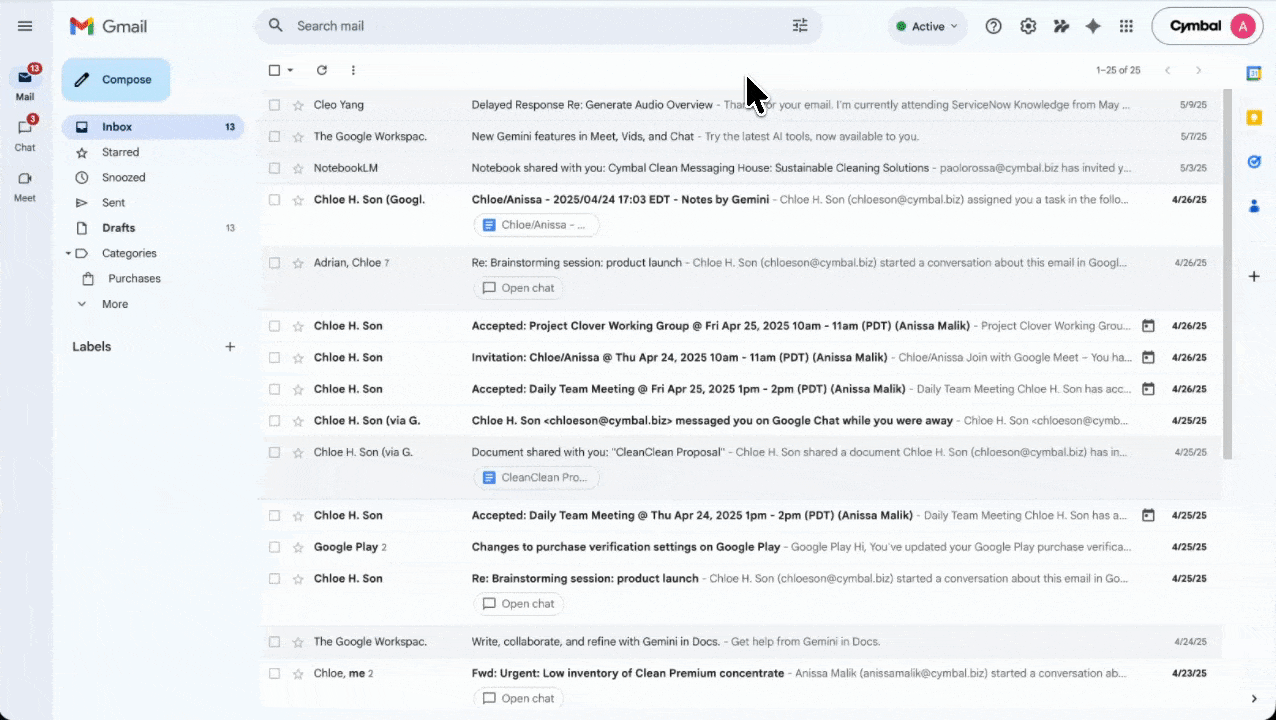This screenshot has width=1276, height=720.
Task: Switch to the Chat section
Action: [x=24, y=133]
